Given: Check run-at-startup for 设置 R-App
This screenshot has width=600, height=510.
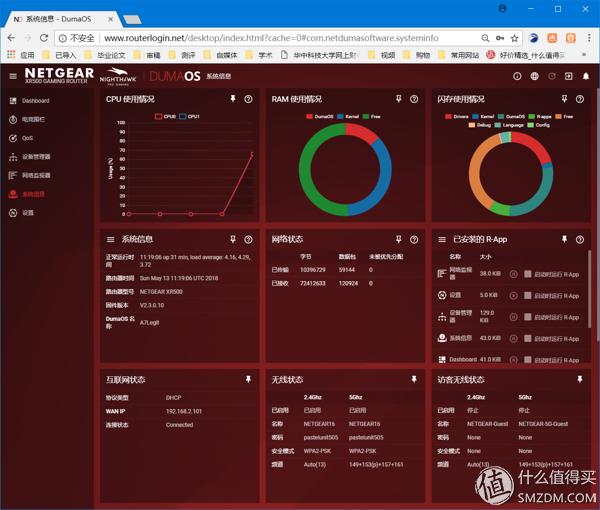Looking at the screenshot, I should 527,295.
